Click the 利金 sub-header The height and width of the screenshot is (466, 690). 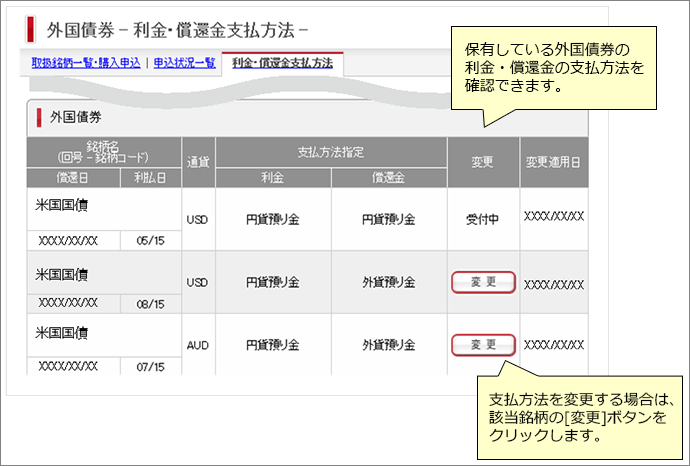click(272, 177)
